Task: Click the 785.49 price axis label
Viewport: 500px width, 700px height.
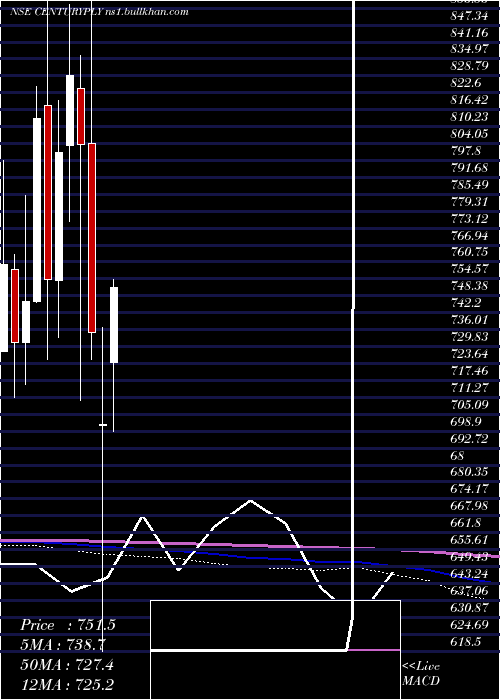Action: 469,184
